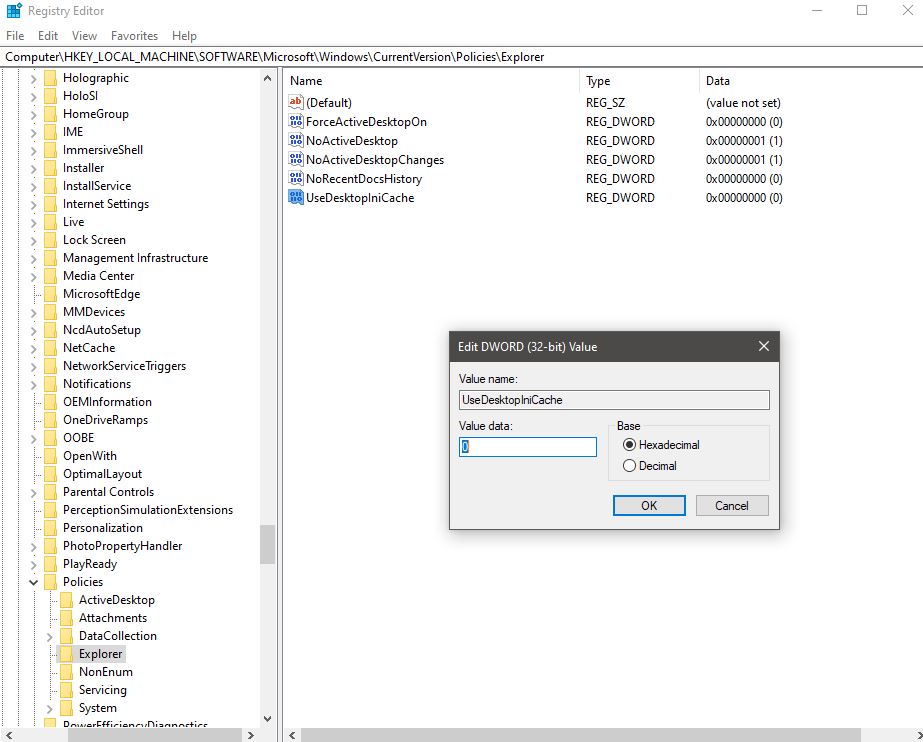Open the View menu
The image size is (923, 742).
coord(84,35)
